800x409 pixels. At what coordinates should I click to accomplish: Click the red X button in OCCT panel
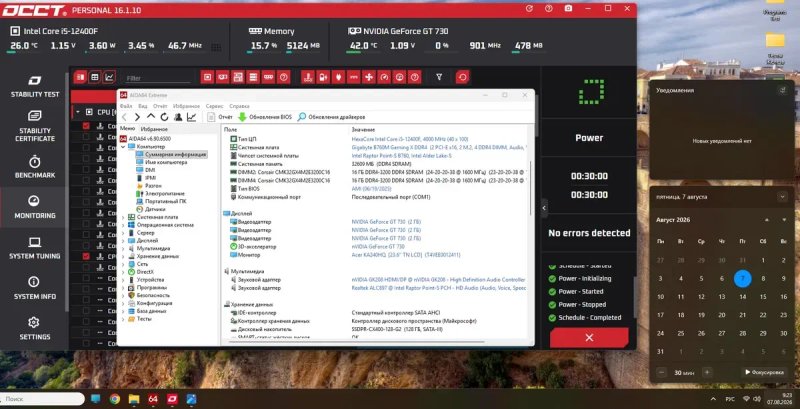589,338
